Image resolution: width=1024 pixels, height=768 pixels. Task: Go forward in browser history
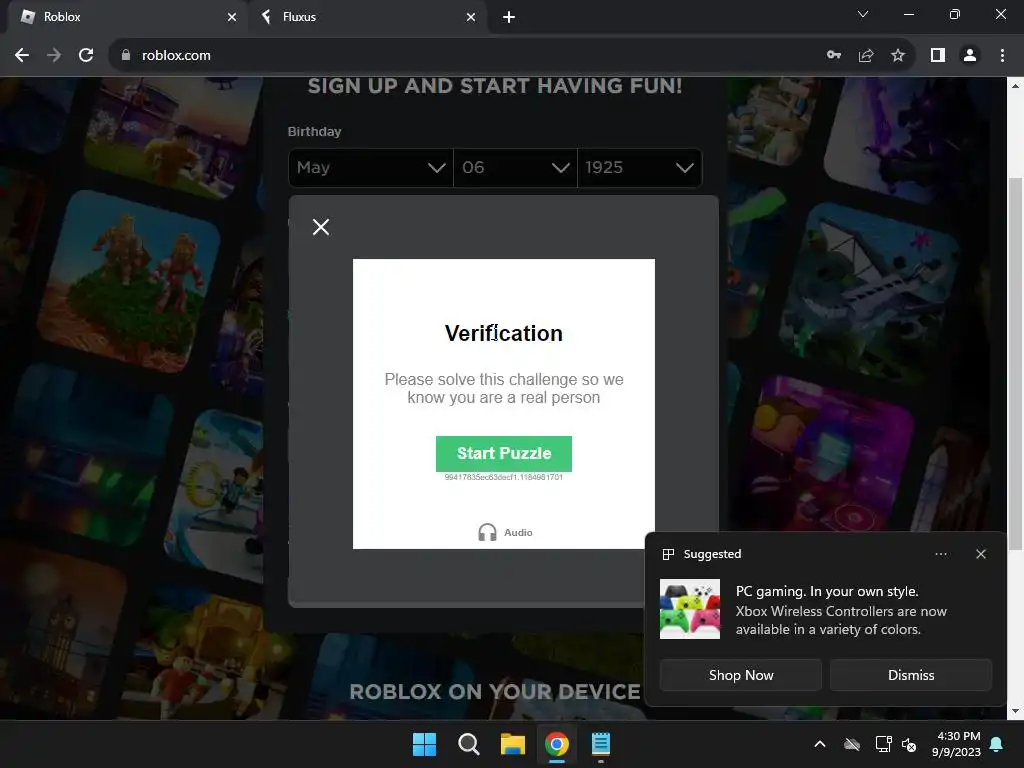click(x=54, y=56)
